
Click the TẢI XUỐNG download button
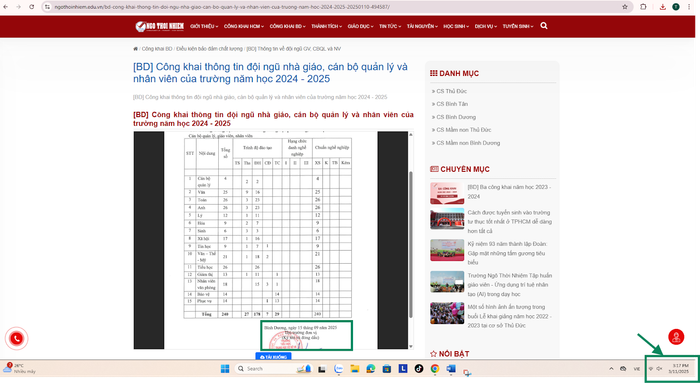(x=273, y=357)
